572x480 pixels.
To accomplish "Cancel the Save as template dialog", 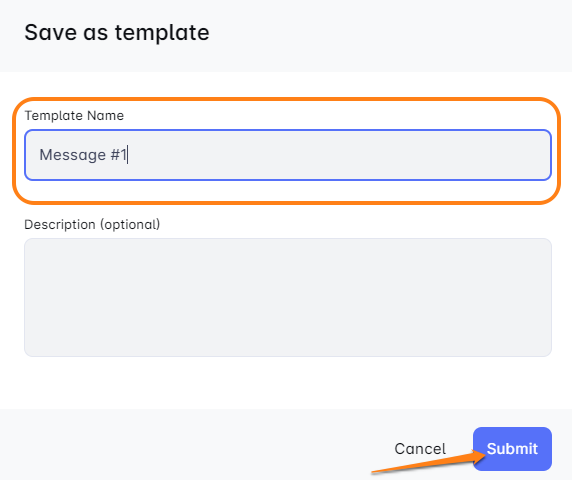I will point(420,449).
